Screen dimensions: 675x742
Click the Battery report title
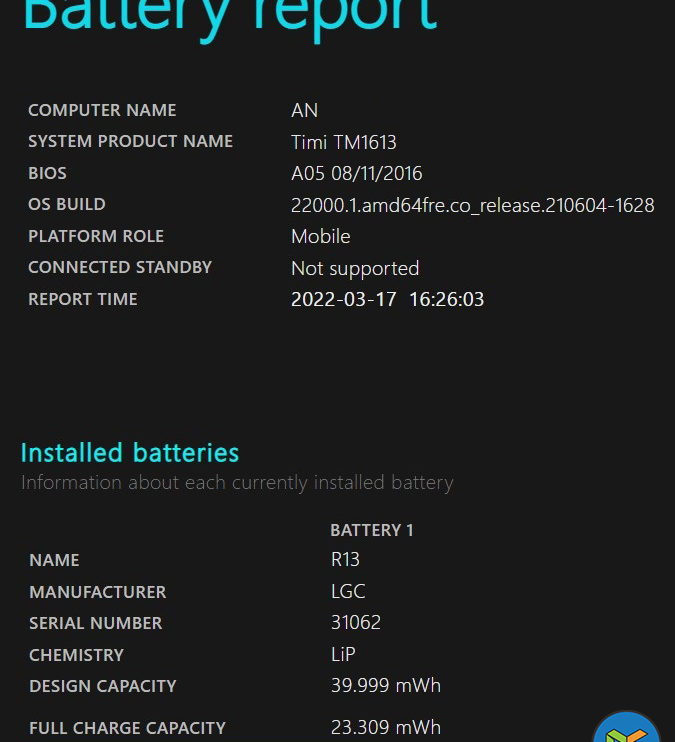[230, 14]
